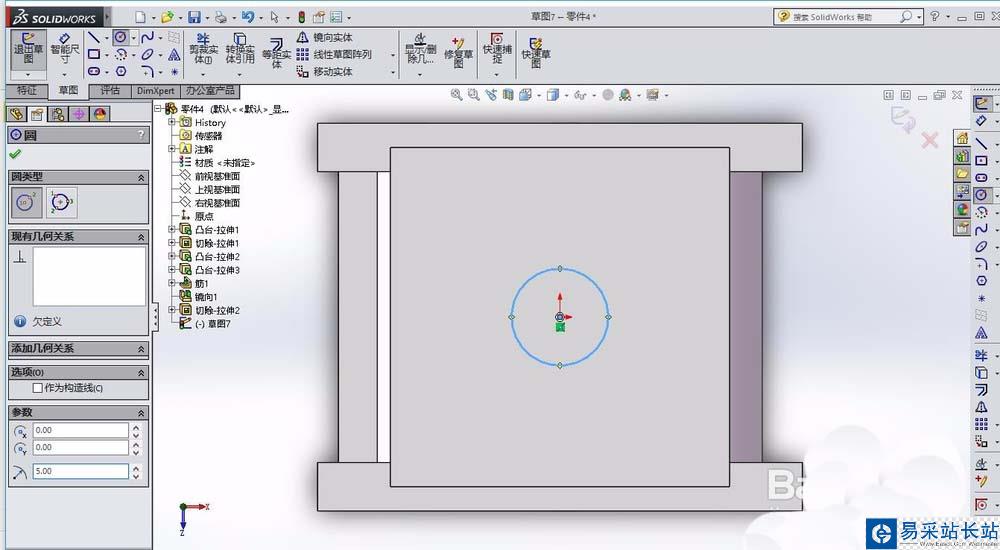
Task: Open the DisplayManager tab icon
Action: coord(100,114)
